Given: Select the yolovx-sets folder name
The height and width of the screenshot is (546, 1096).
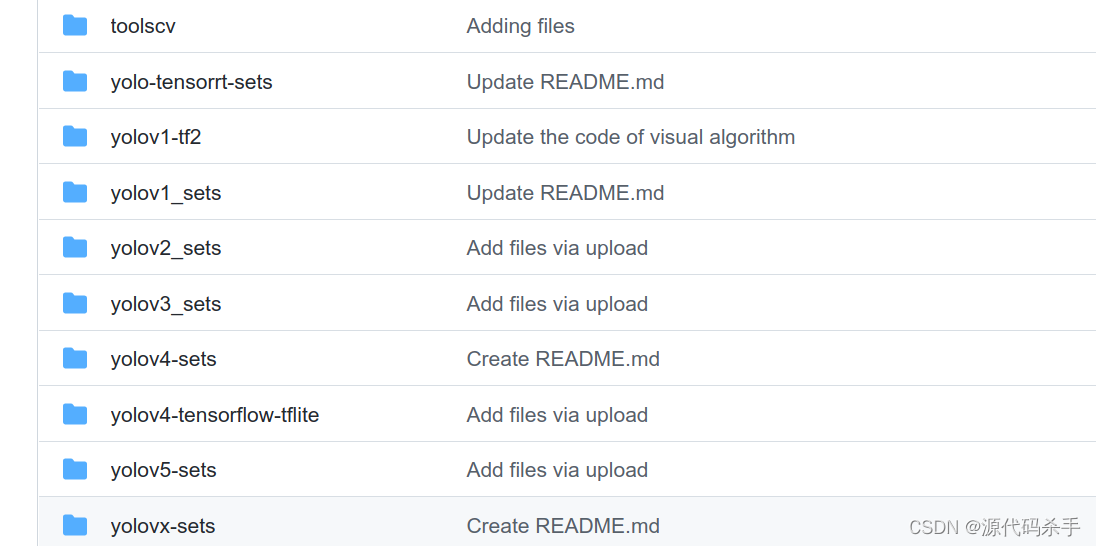Looking at the screenshot, I should tap(163, 526).
